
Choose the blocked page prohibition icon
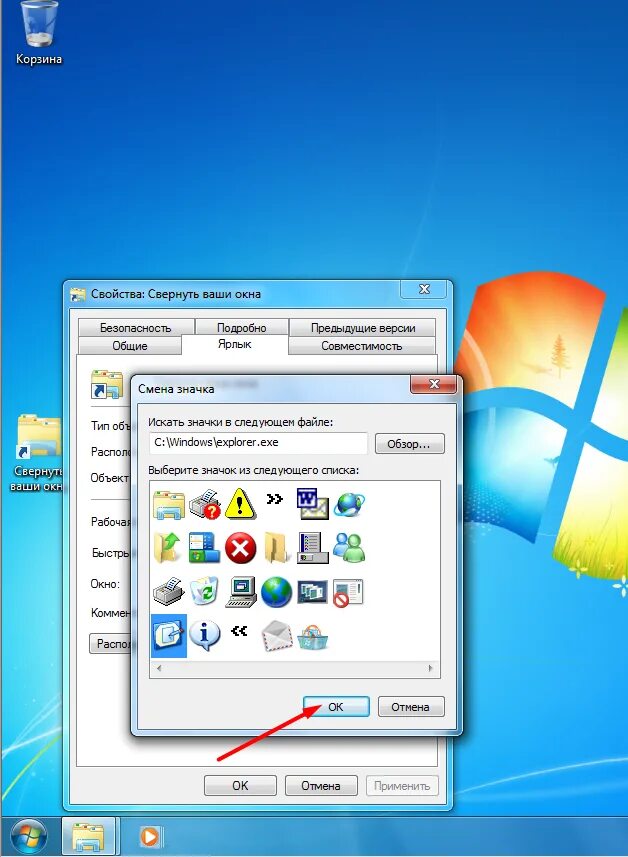pos(349,592)
